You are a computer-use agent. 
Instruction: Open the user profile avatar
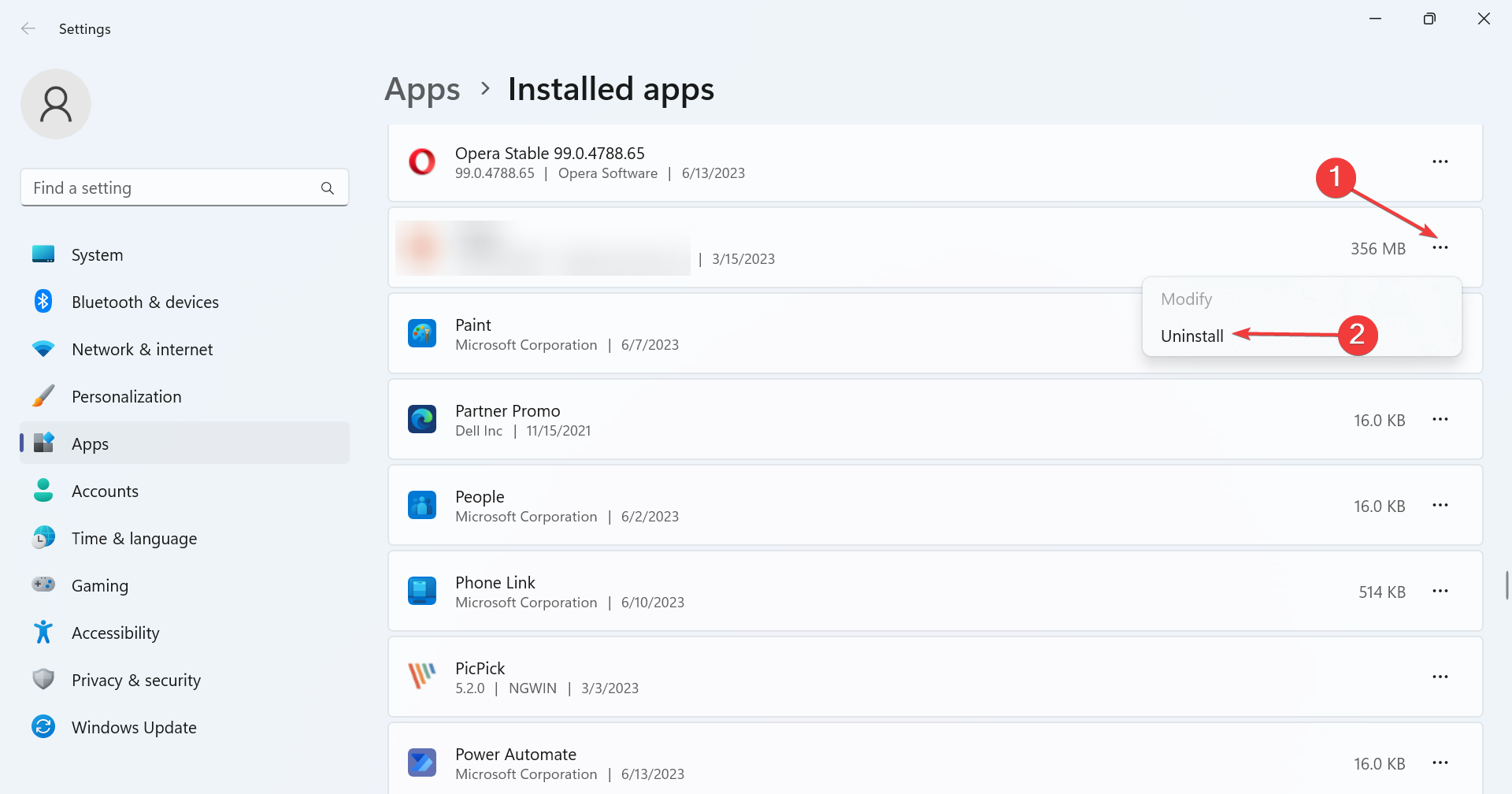point(56,104)
